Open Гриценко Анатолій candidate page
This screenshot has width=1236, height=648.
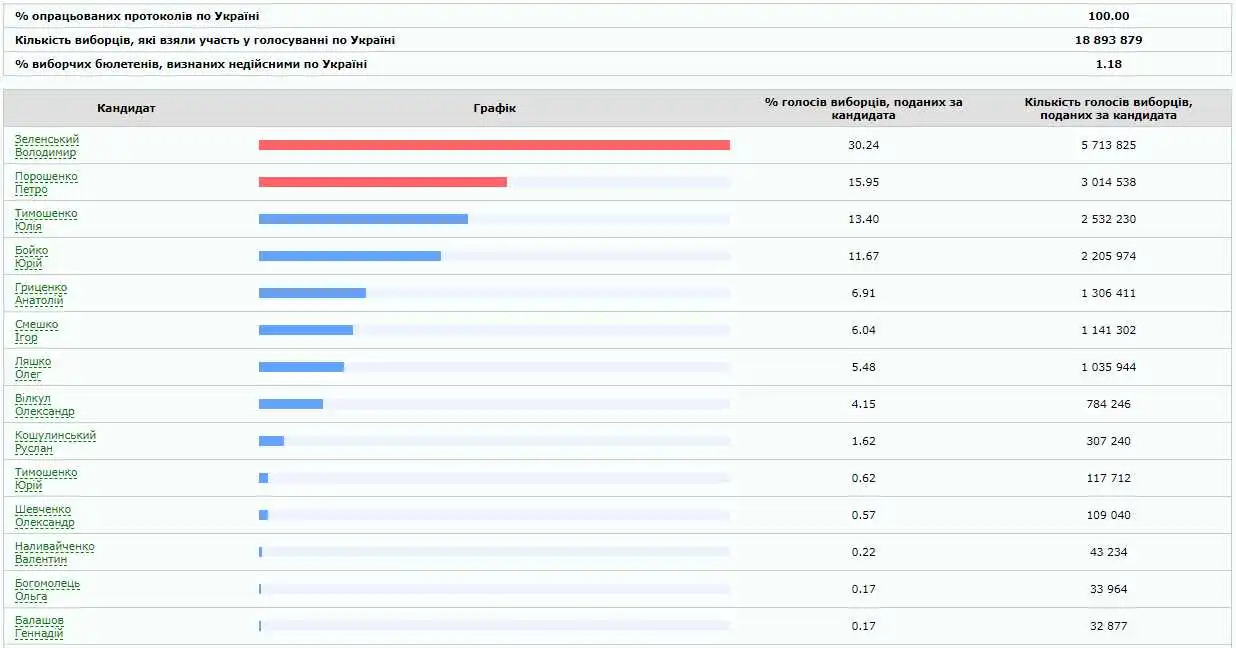coord(41,294)
